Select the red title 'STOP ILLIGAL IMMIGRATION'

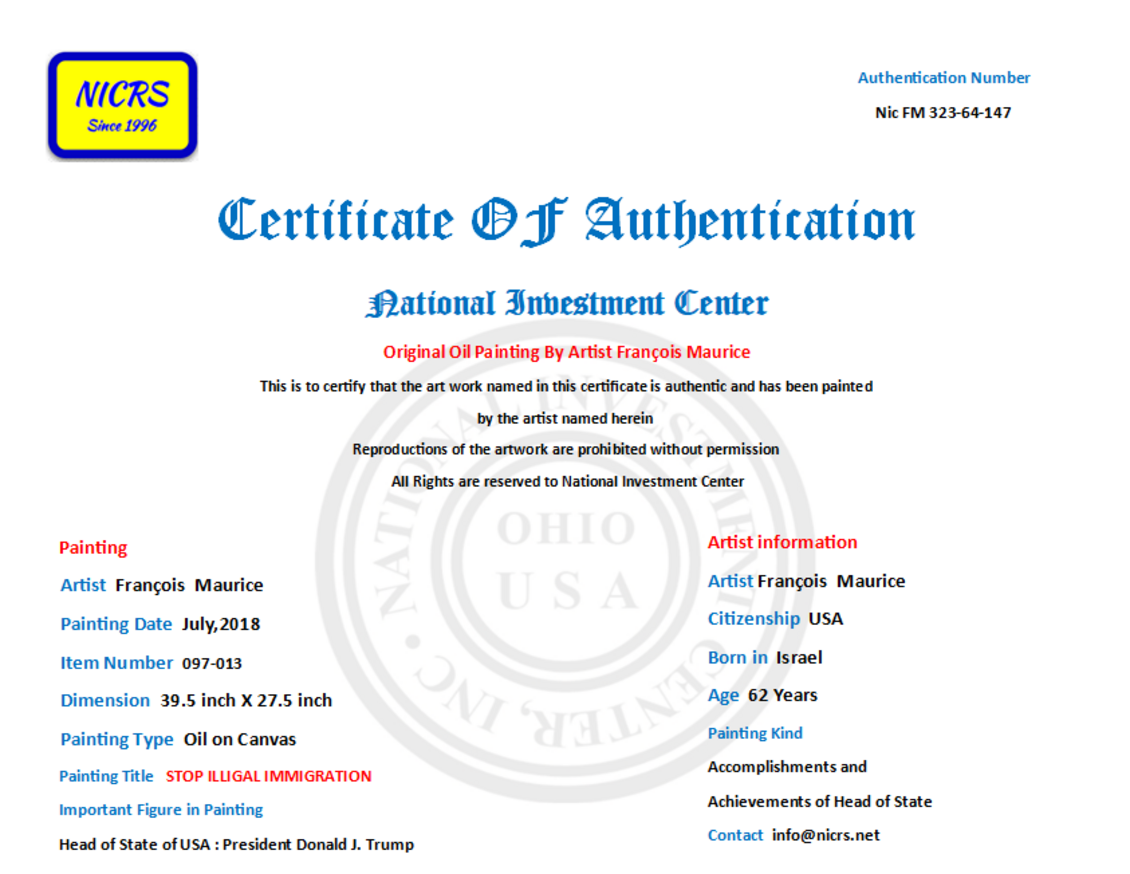(269, 776)
